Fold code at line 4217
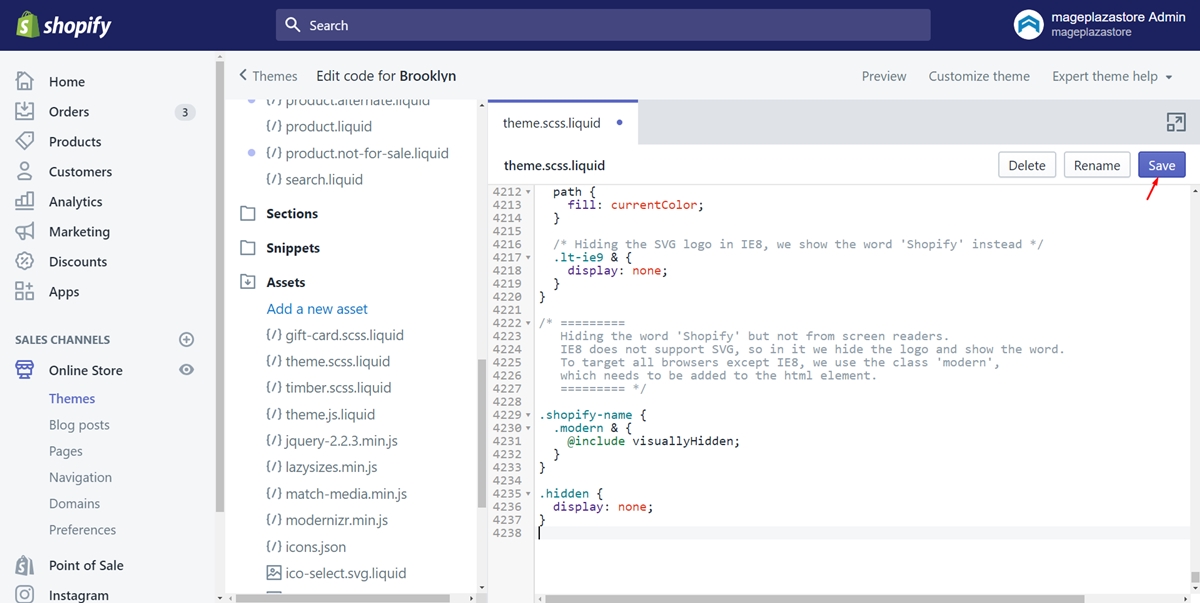Viewport: 1200px width, 603px height. 528,257
